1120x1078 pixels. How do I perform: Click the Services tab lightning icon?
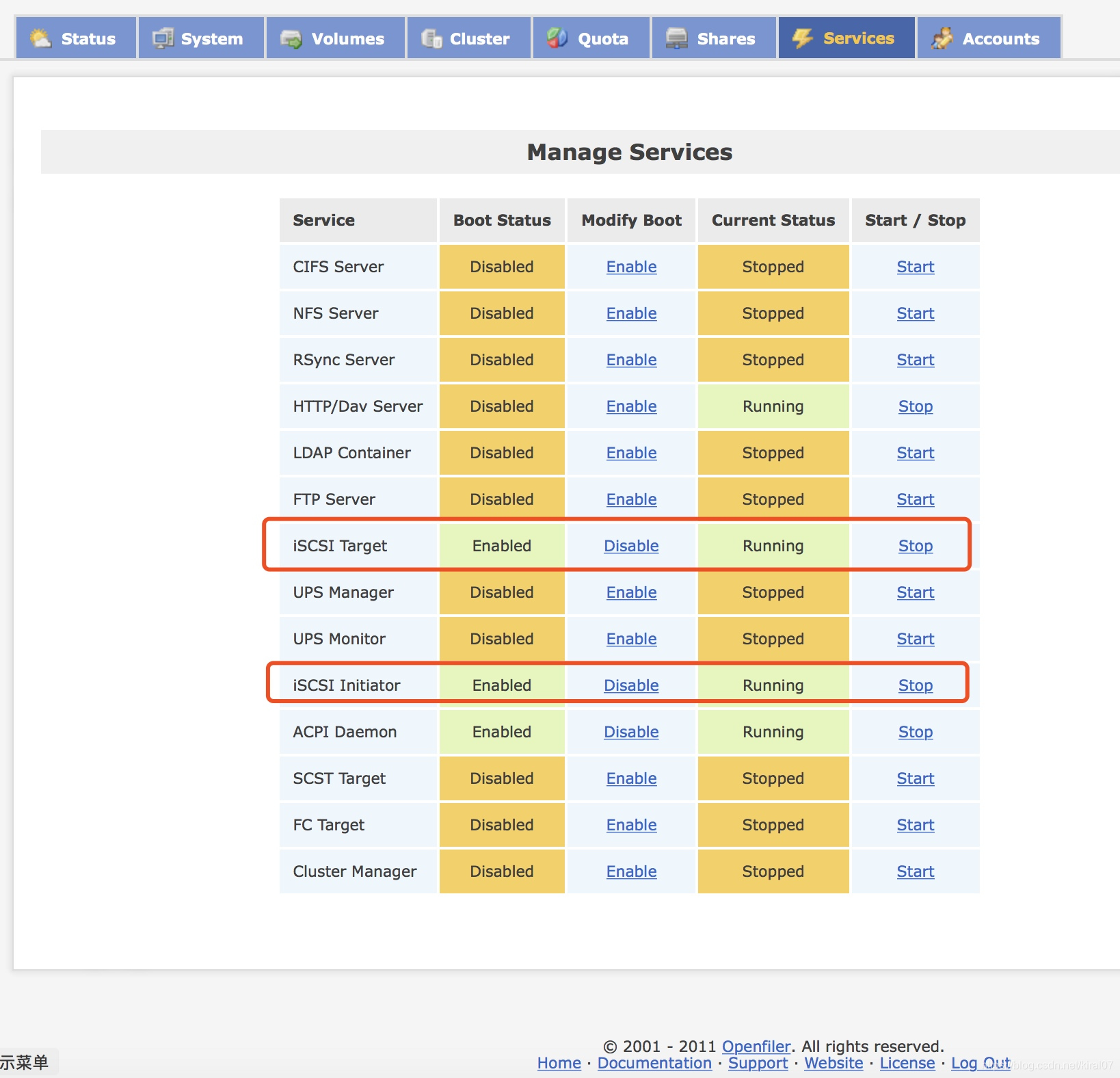[803, 38]
